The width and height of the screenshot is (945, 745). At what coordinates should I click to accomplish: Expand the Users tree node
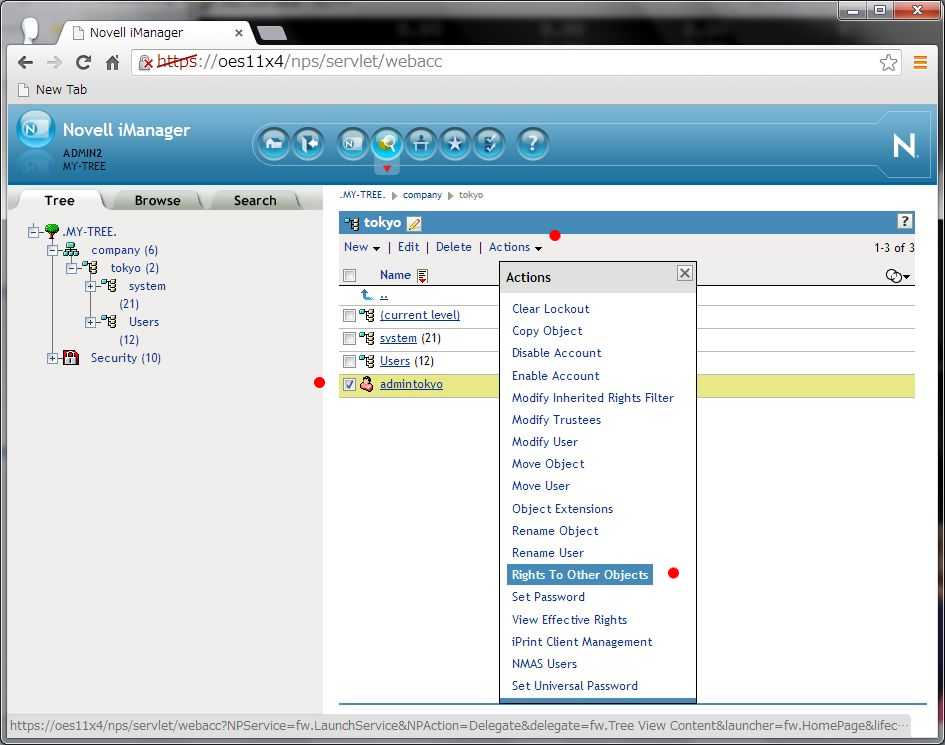(x=90, y=322)
